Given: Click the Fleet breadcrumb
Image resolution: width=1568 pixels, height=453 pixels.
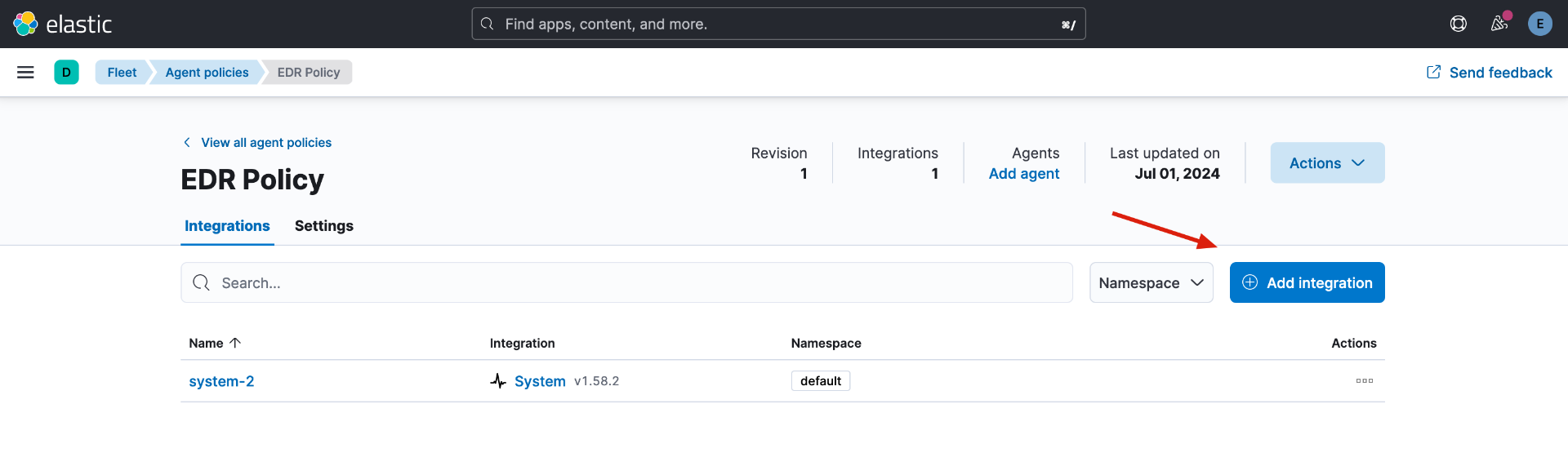Looking at the screenshot, I should pos(122,73).
